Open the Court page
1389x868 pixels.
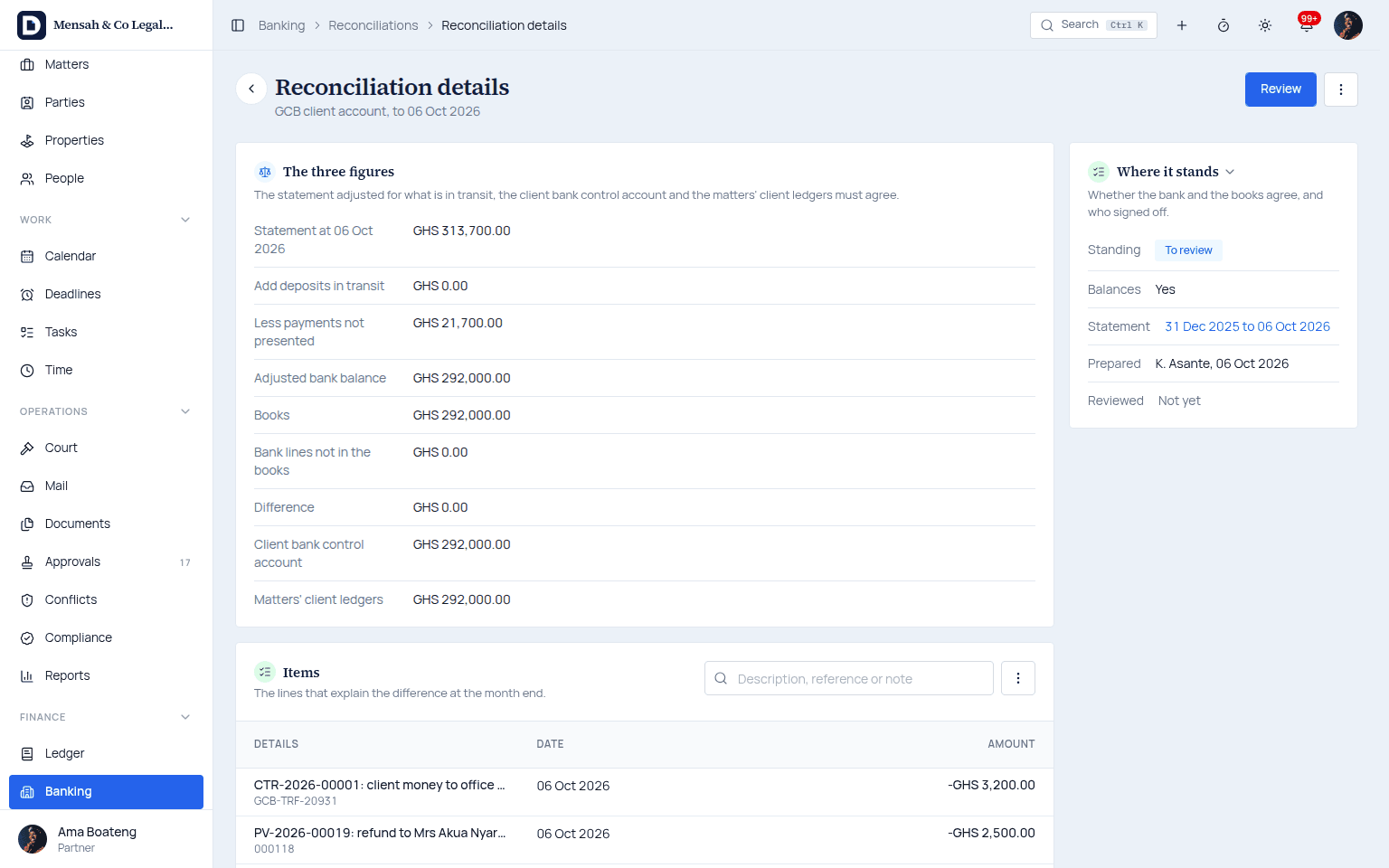[x=106, y=448]
